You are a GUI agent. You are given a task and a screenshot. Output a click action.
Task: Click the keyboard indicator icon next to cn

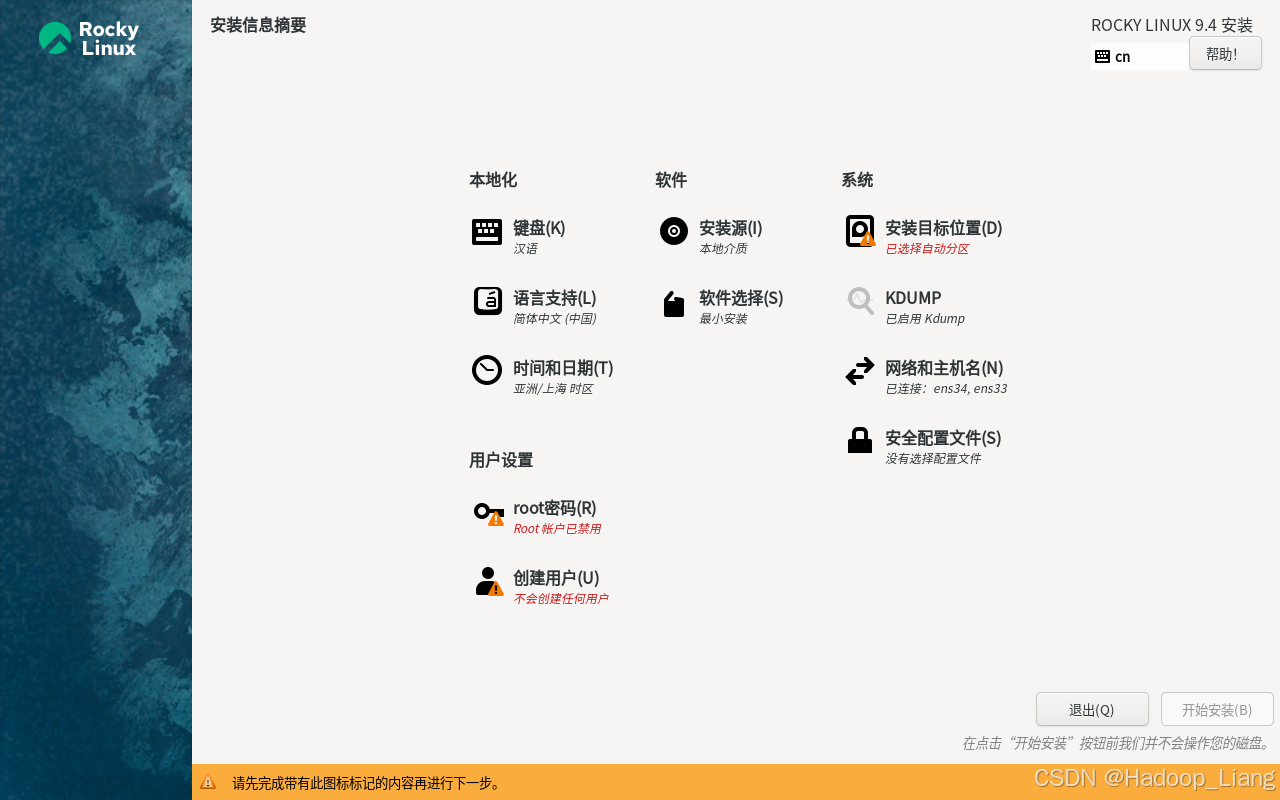click(1102, 56)
